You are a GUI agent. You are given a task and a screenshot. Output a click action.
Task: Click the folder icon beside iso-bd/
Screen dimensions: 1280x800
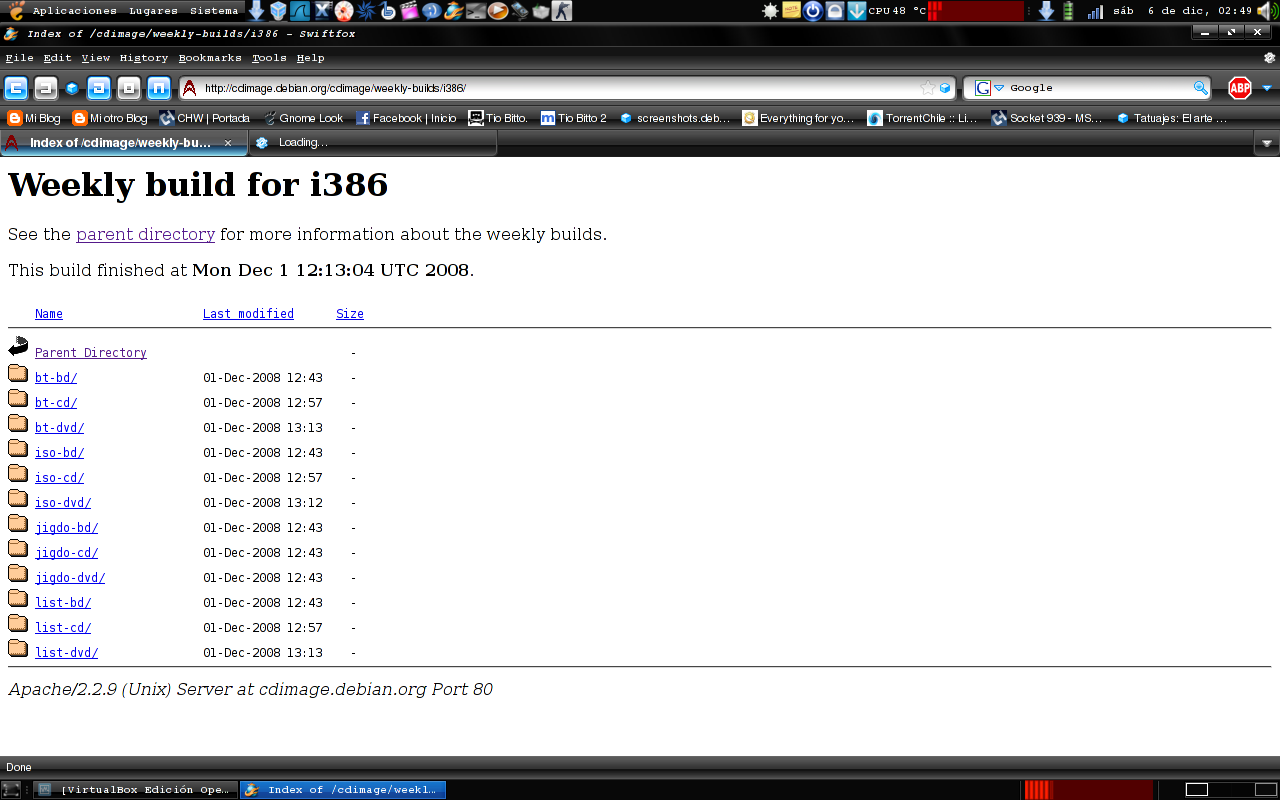(x=18, y=448)
